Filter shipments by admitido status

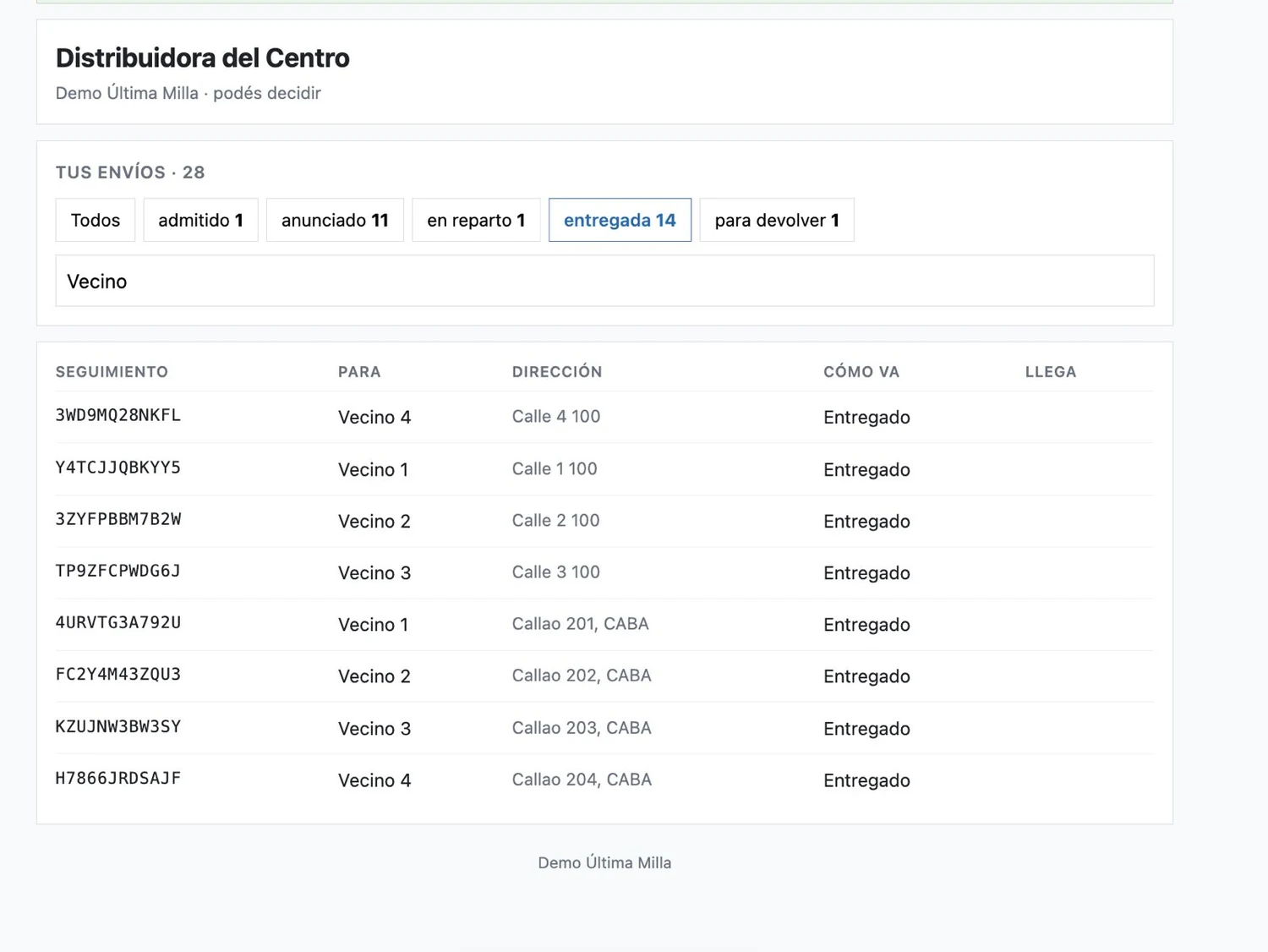[200, 220]
